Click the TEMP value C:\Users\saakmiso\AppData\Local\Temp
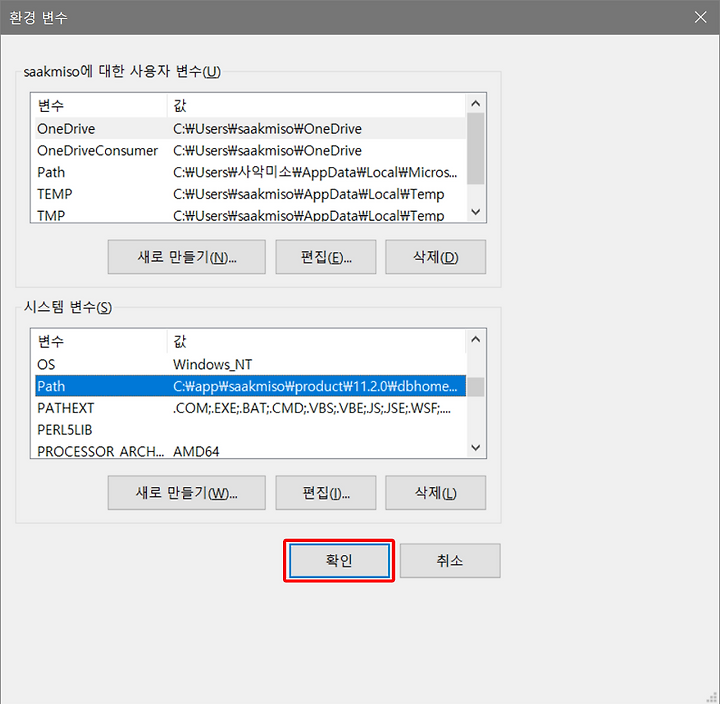720x704 pixels. click(309, 194)
